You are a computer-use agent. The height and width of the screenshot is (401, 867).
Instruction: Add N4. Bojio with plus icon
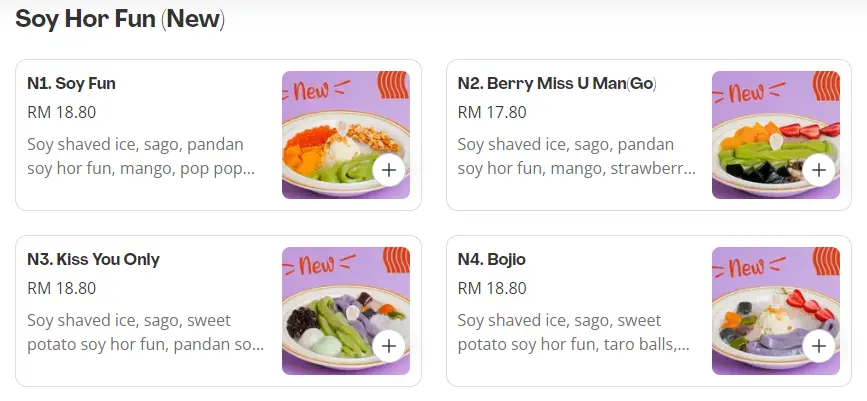(818, 346)
